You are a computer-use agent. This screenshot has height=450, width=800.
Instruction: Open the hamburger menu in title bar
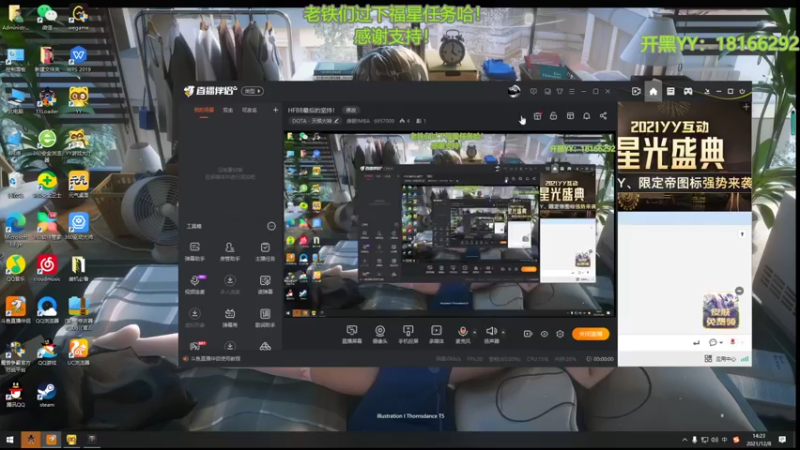(571, 91)
